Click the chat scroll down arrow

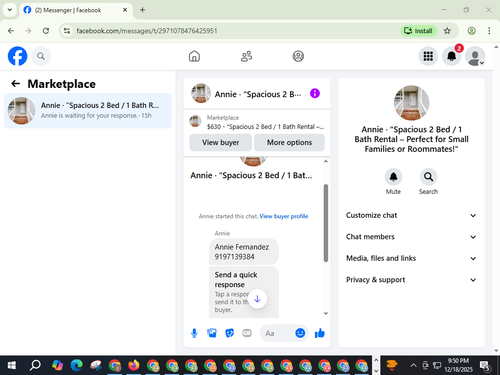pos(326,313)
